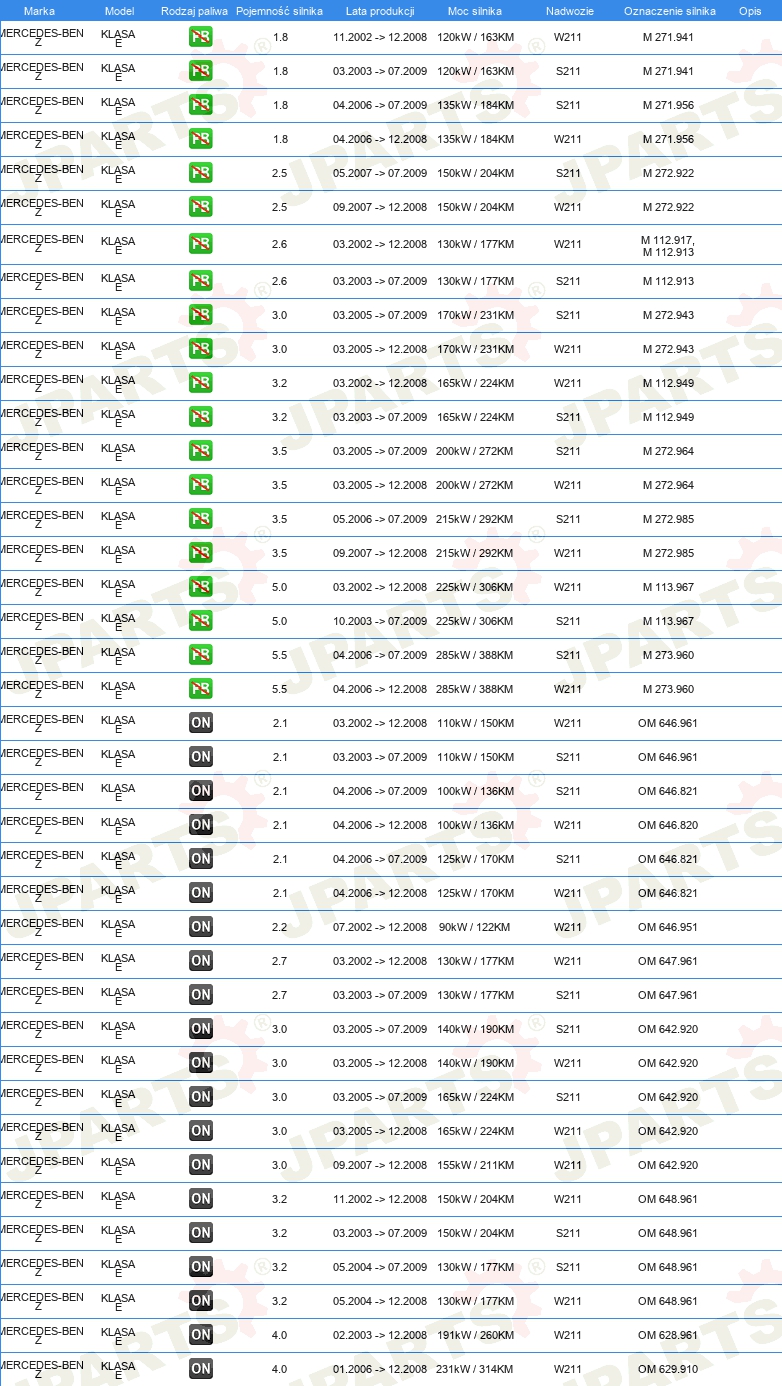Click production years 09.2007 -> 12.2008 in M 272.985 row

point(380,554)
